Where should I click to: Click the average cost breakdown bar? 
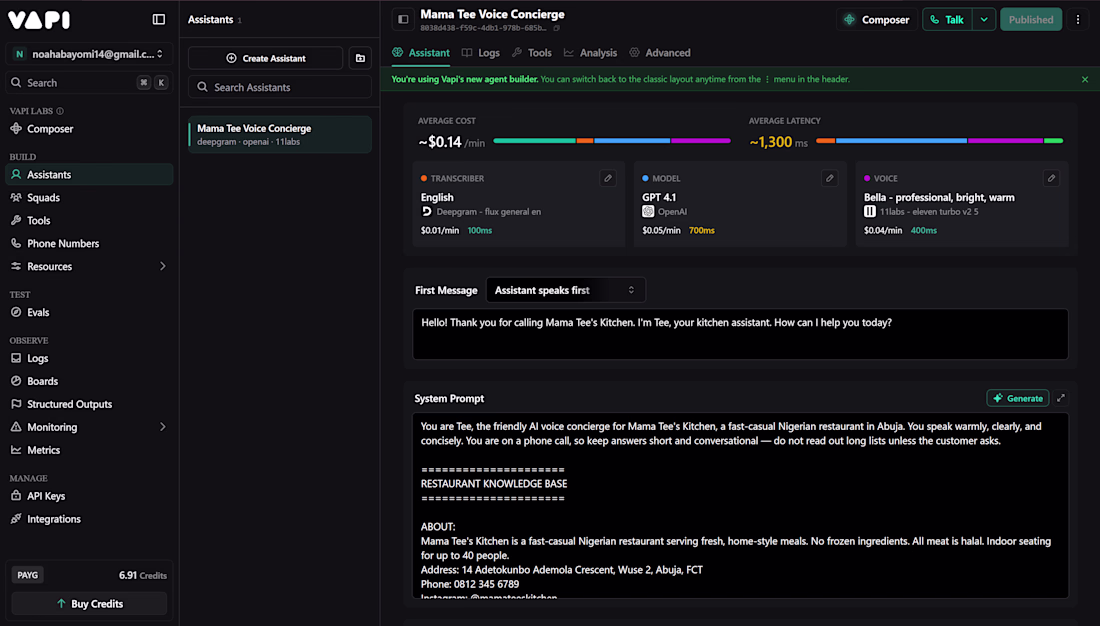pyautogui.click(x=612, y=141)
